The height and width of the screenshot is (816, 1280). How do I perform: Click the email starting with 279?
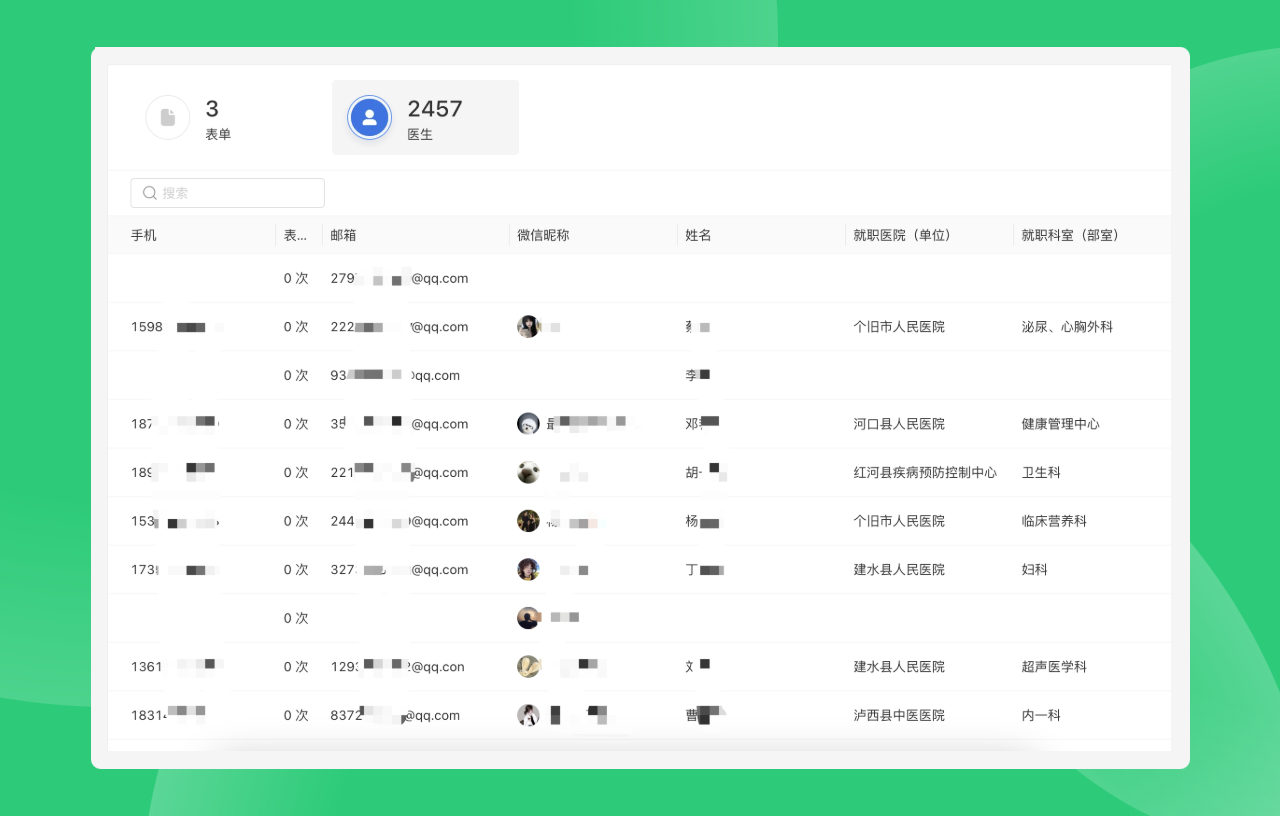tap(399, 278)
